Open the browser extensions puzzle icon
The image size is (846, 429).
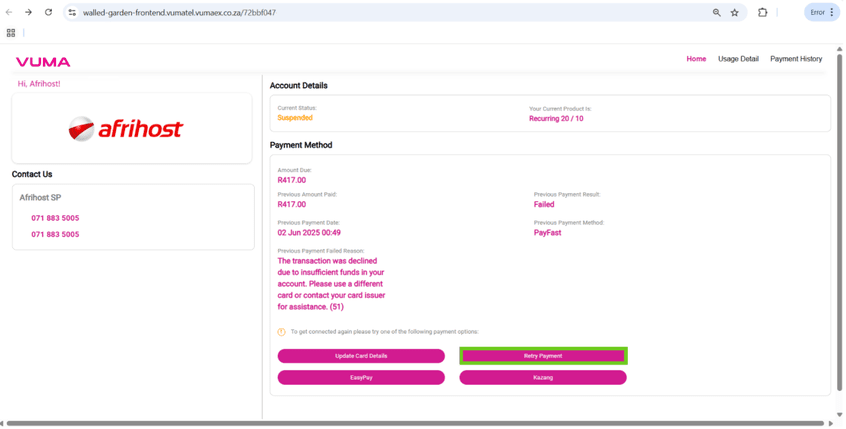[762, 13]
